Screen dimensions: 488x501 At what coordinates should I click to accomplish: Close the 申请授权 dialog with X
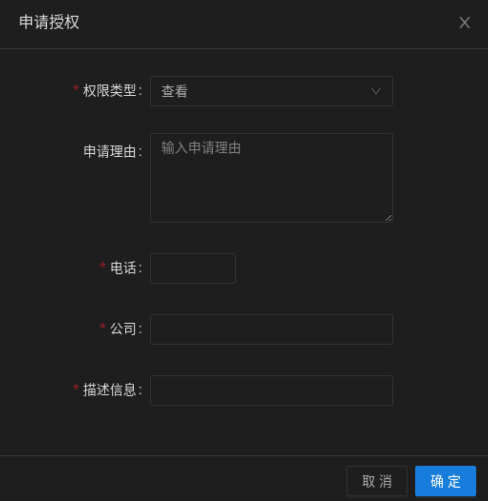pos(464,23)
